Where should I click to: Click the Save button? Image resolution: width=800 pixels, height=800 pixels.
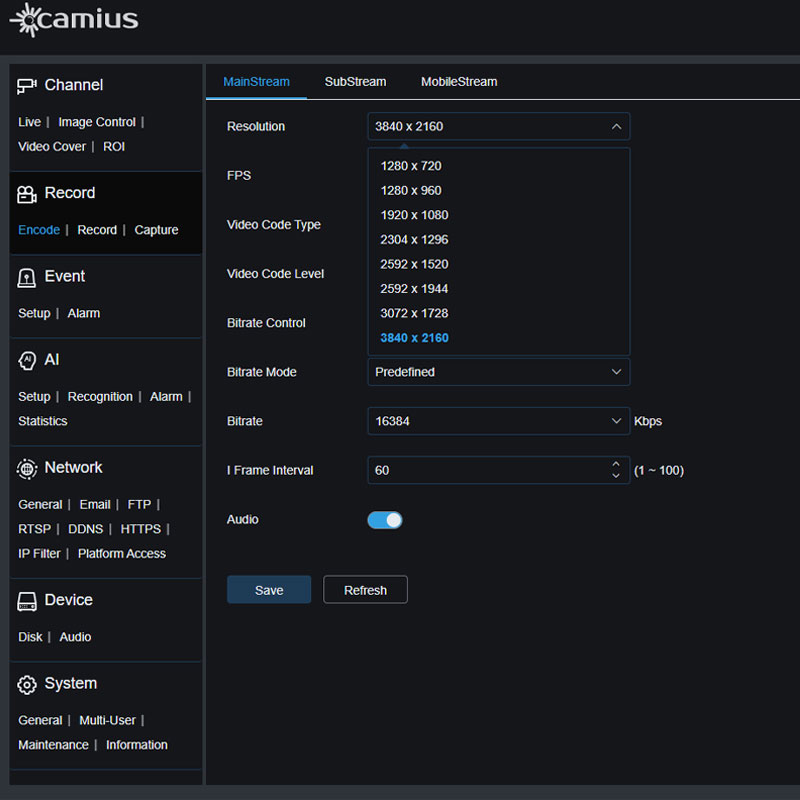pos(268,589)
